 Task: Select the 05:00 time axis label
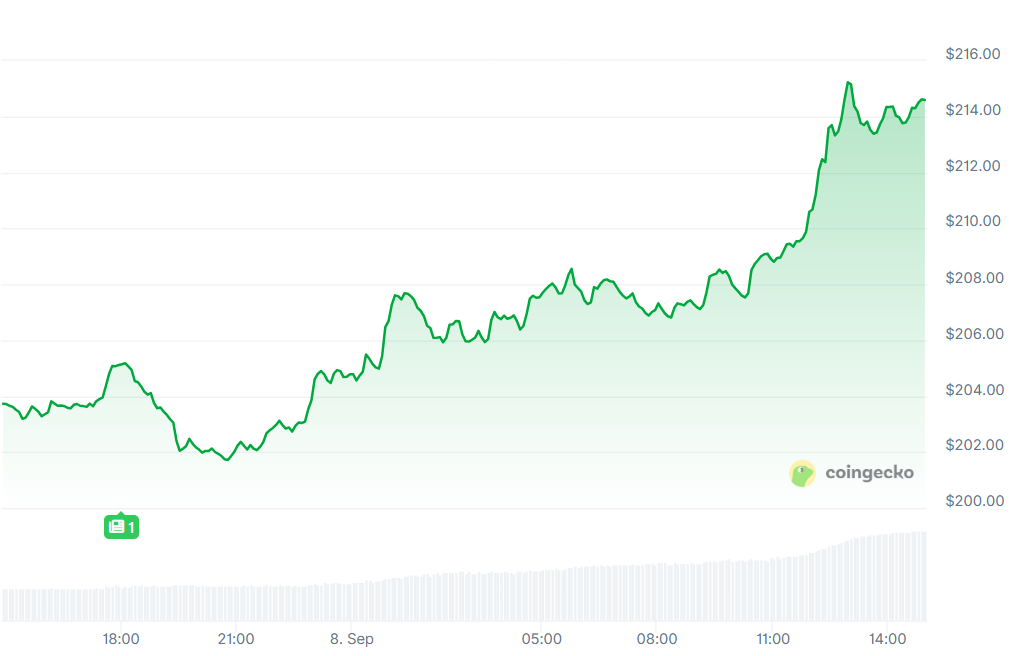tap(542, 639)
